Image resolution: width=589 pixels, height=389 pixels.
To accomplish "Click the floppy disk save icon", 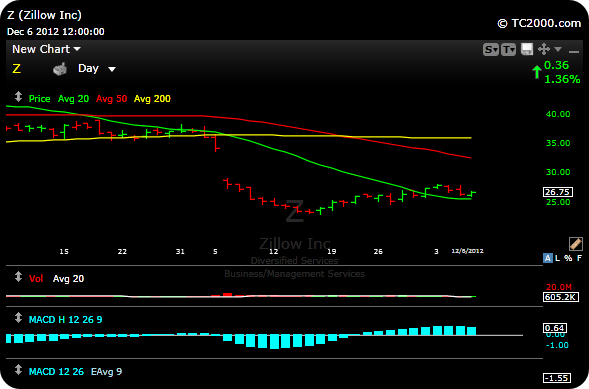I will click(x=527, y=49).
